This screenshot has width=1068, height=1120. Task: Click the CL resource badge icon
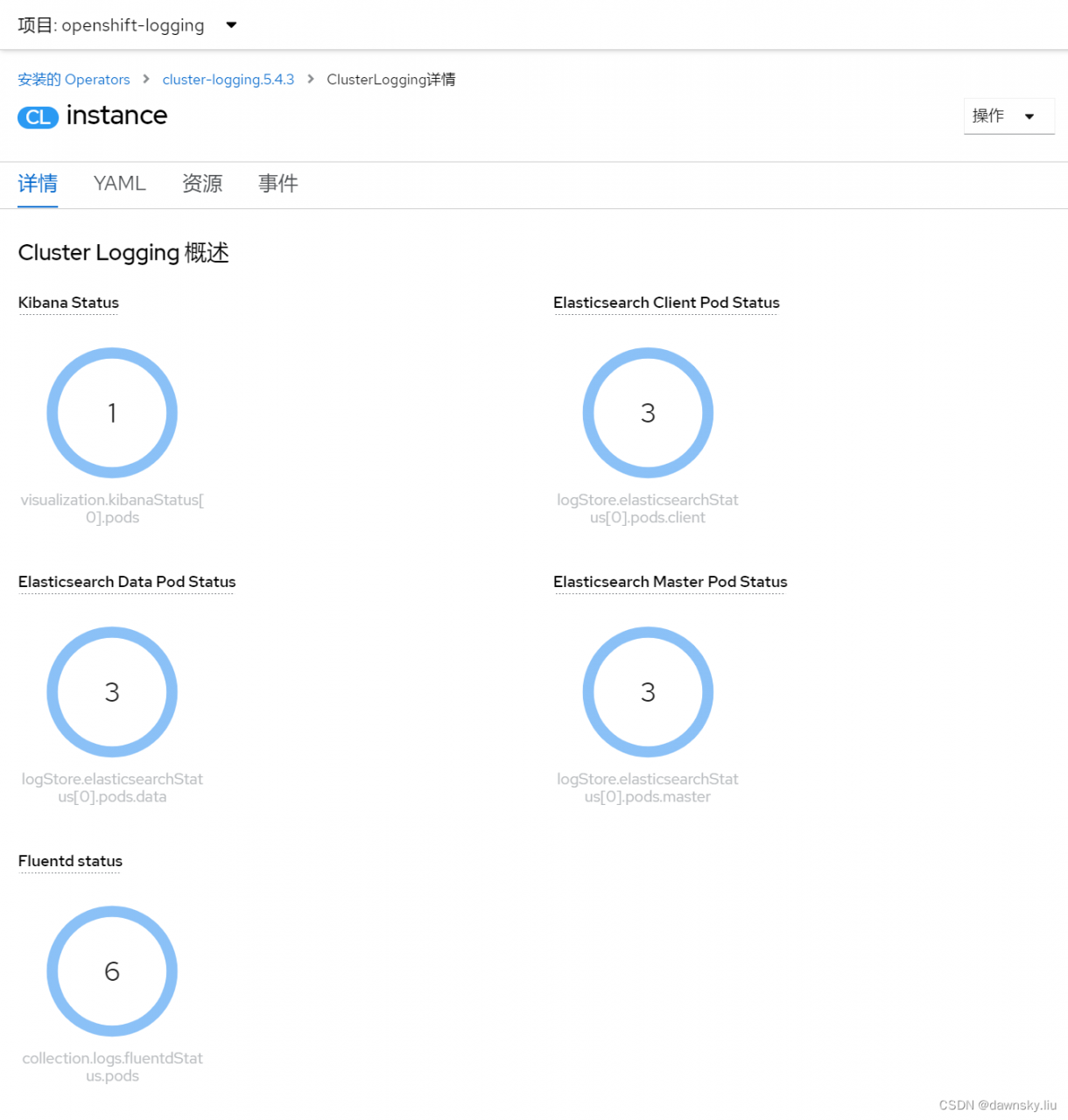(x=38, y=117)
